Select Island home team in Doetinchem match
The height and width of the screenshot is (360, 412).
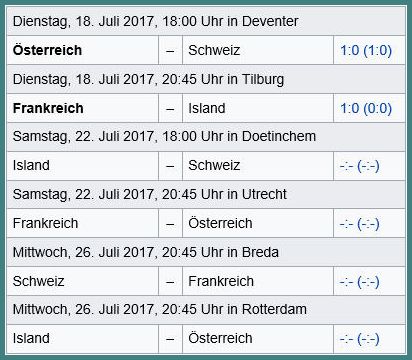point(83,166)
